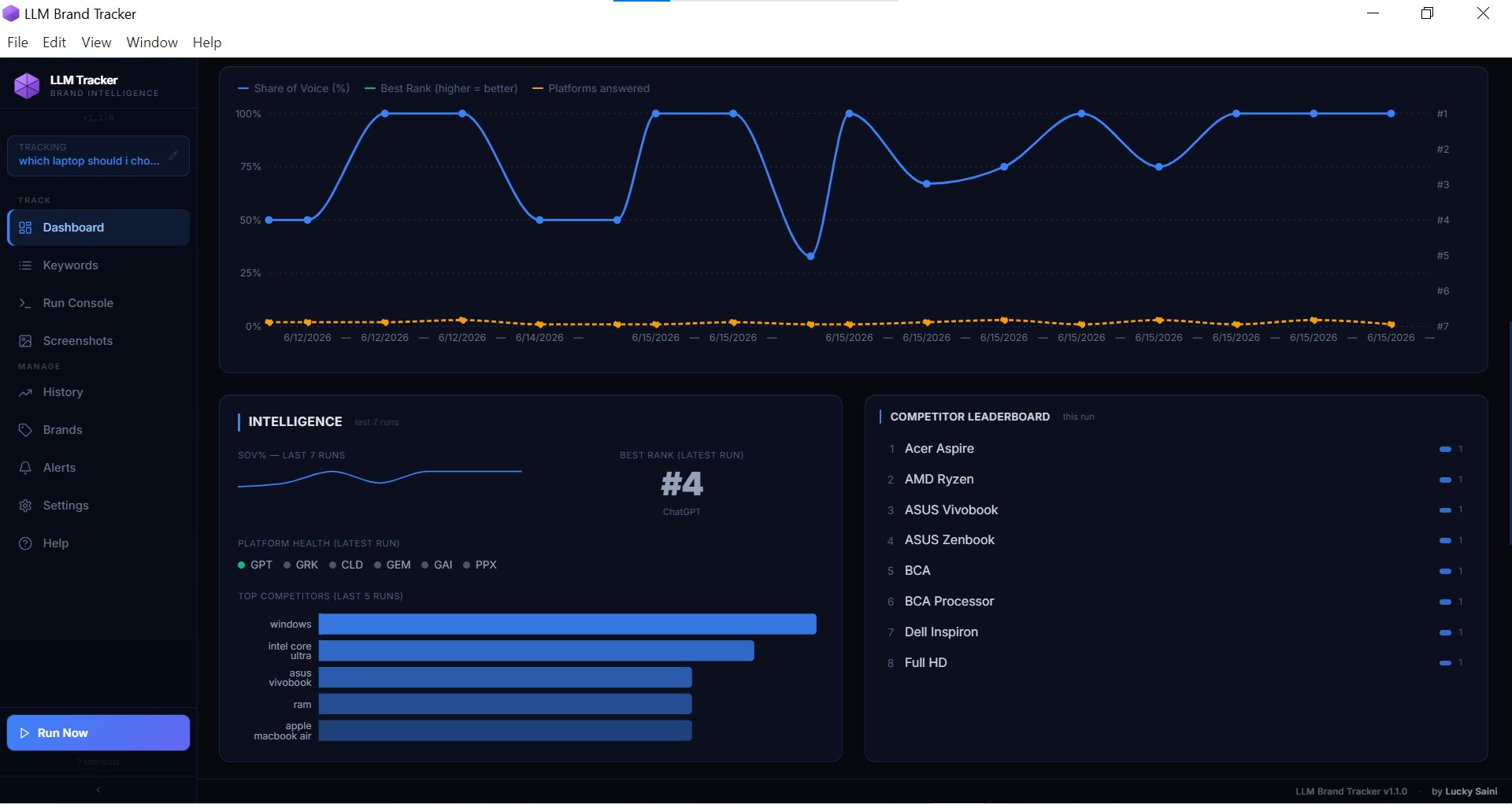Select ASUS Zenbook leaderboard row

1176,540
